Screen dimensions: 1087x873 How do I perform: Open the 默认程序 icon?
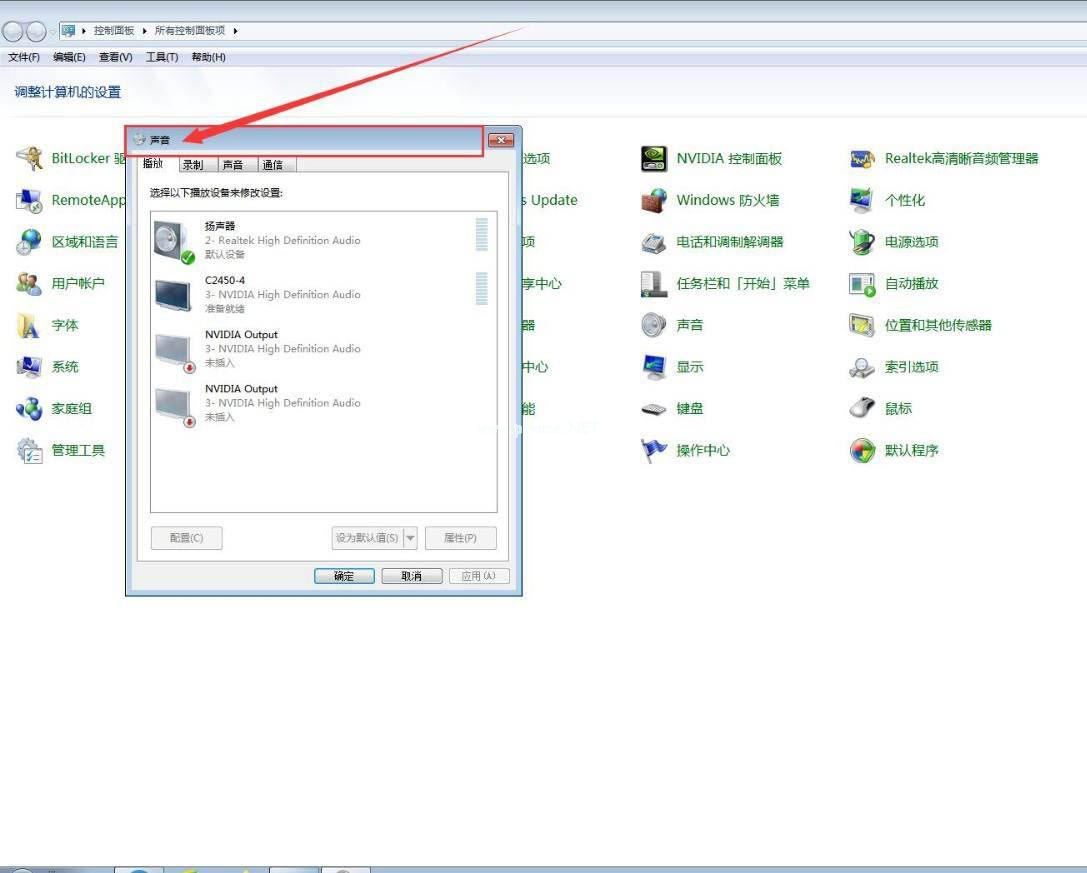(862, 450)
